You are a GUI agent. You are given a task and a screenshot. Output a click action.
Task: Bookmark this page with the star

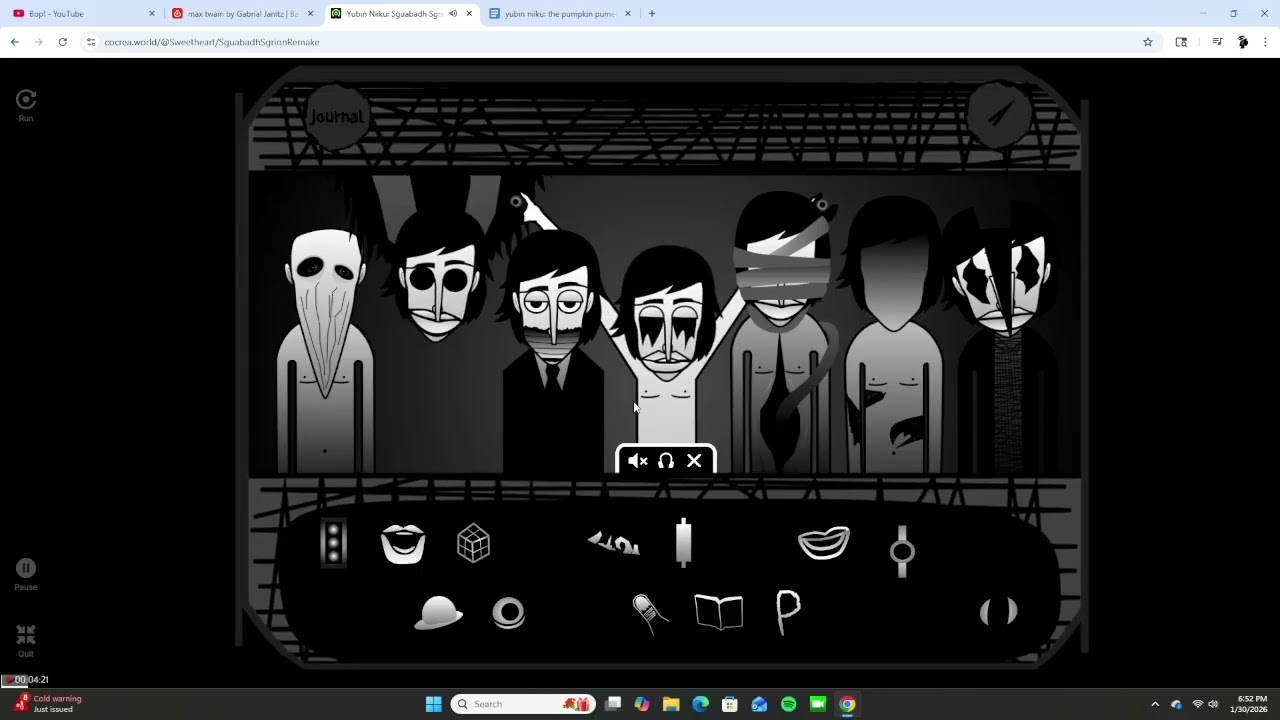(1148, 42)
